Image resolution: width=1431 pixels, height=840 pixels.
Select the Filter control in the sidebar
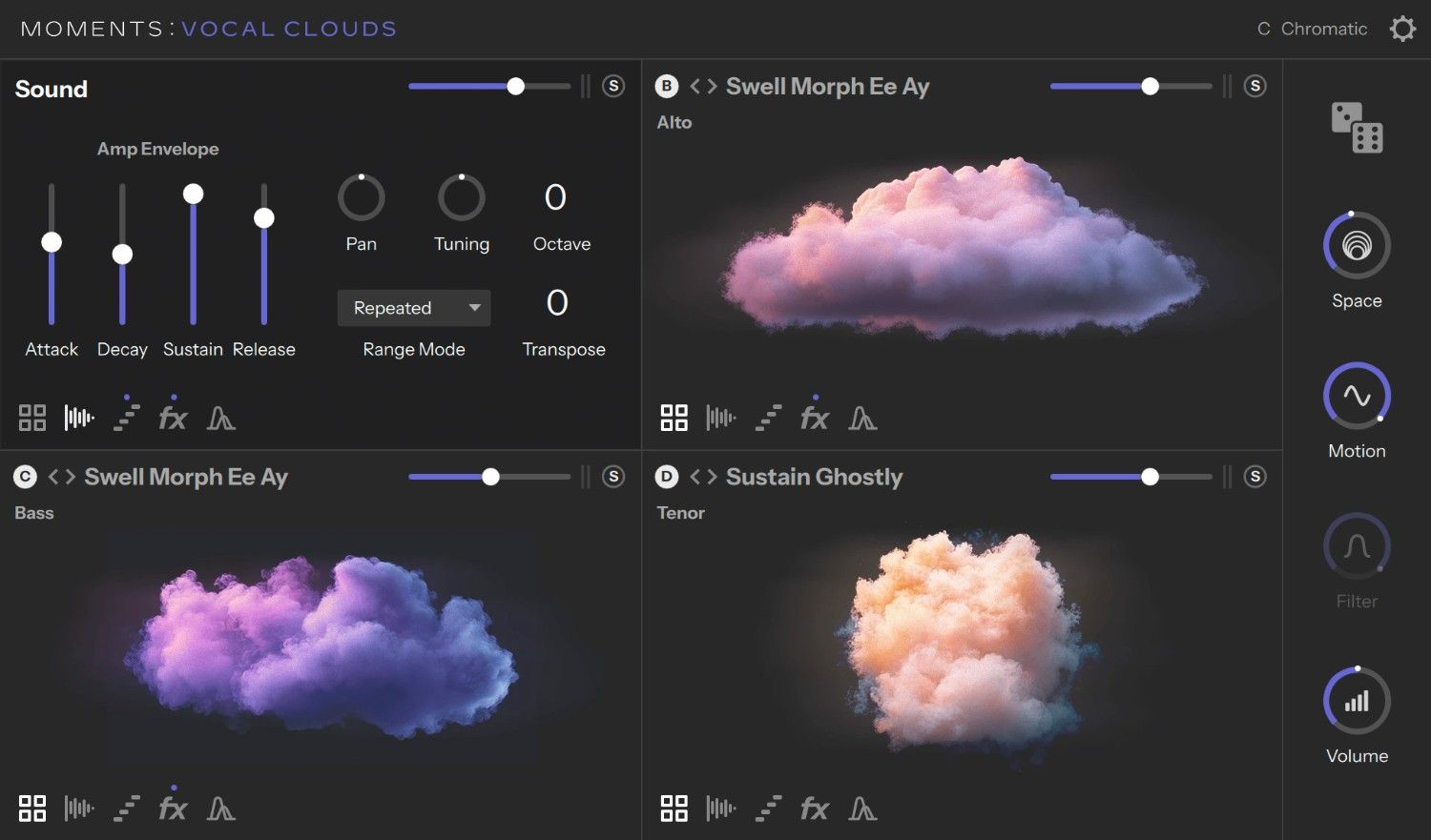click(x=1356, y=546)
